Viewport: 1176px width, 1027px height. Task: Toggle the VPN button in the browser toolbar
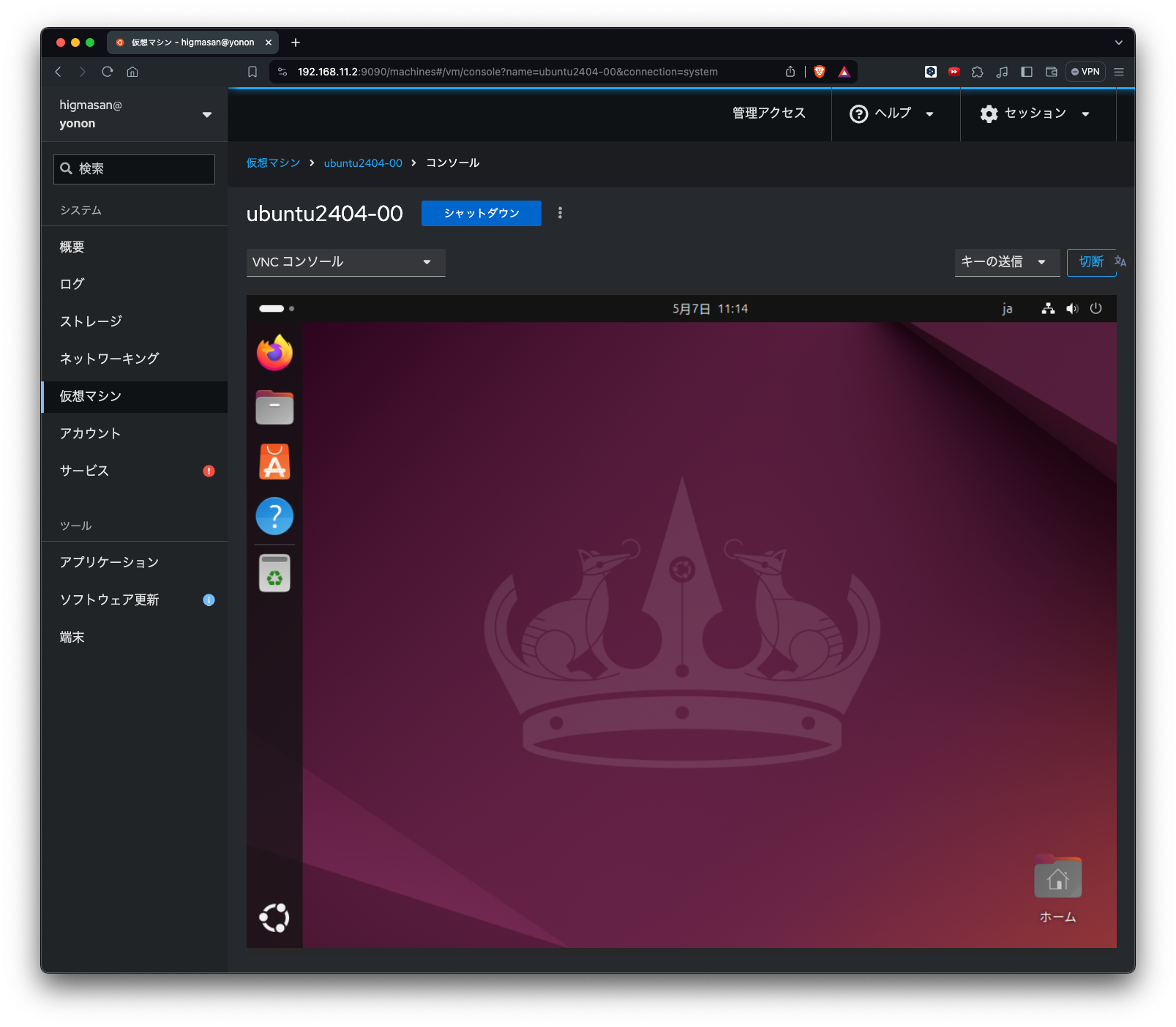[1085, 71]
